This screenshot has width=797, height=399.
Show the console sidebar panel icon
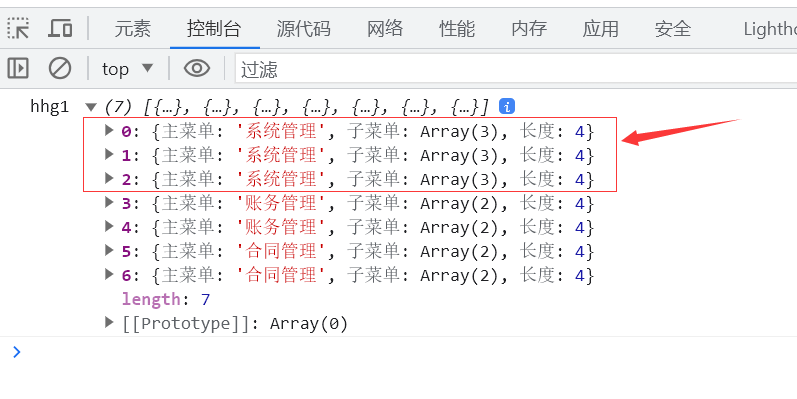click(x=18, y=68)
